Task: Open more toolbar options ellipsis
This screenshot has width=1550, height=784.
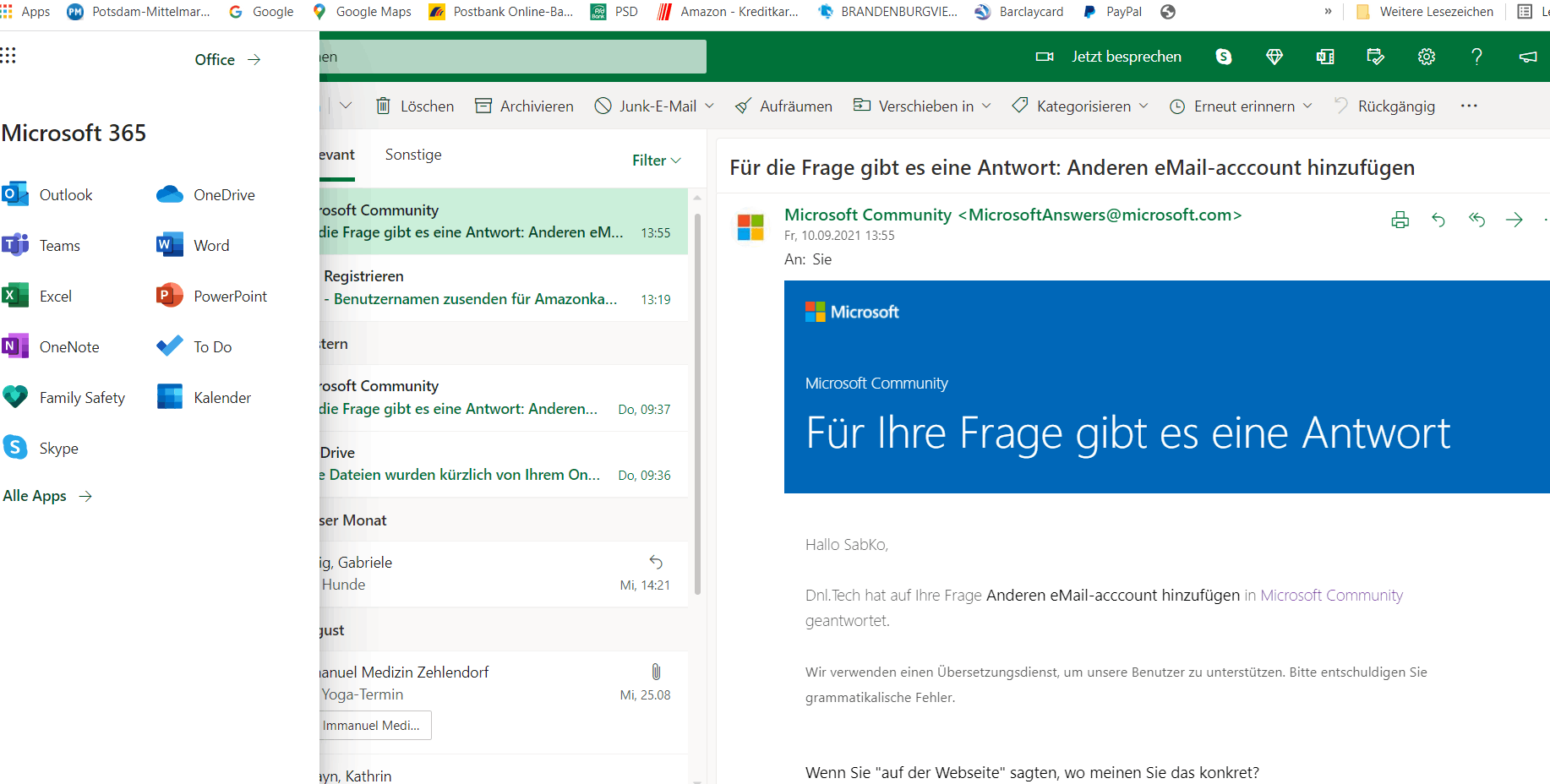Action: pyautogui.click(x=1469, y=106)
